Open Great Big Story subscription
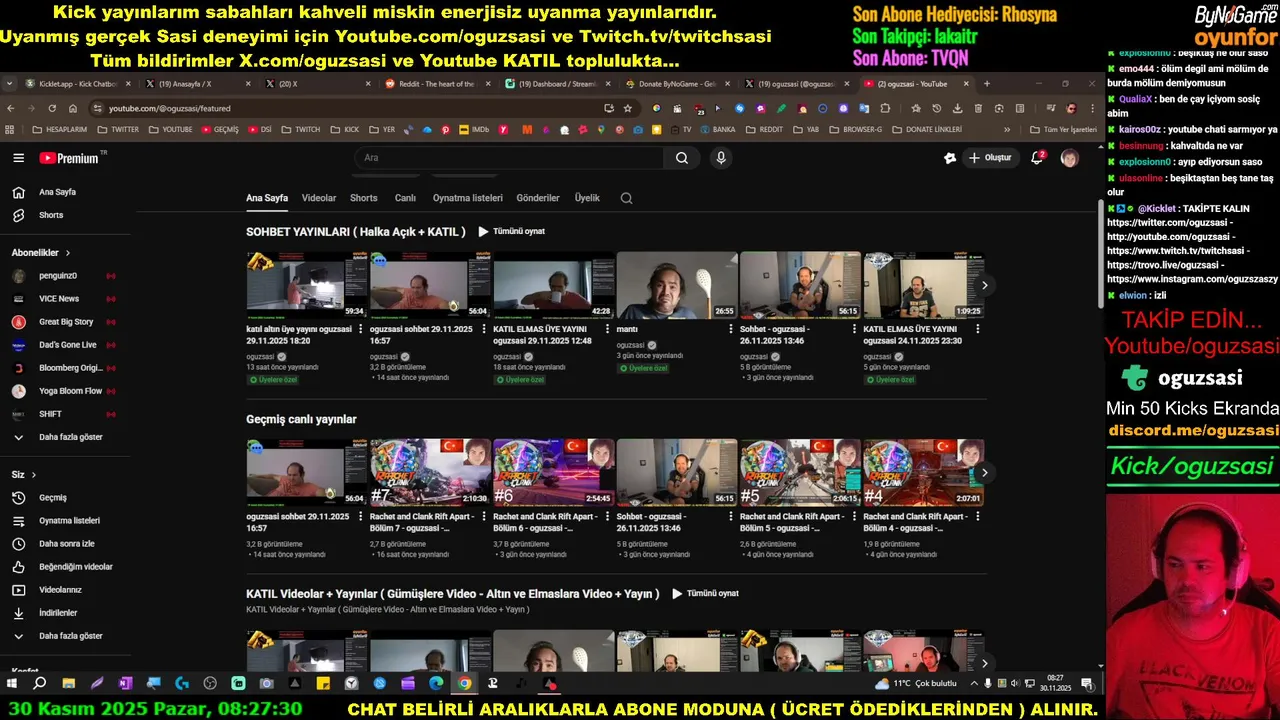This screenshot has height=720, width=1280. click(x=65, y=322)
